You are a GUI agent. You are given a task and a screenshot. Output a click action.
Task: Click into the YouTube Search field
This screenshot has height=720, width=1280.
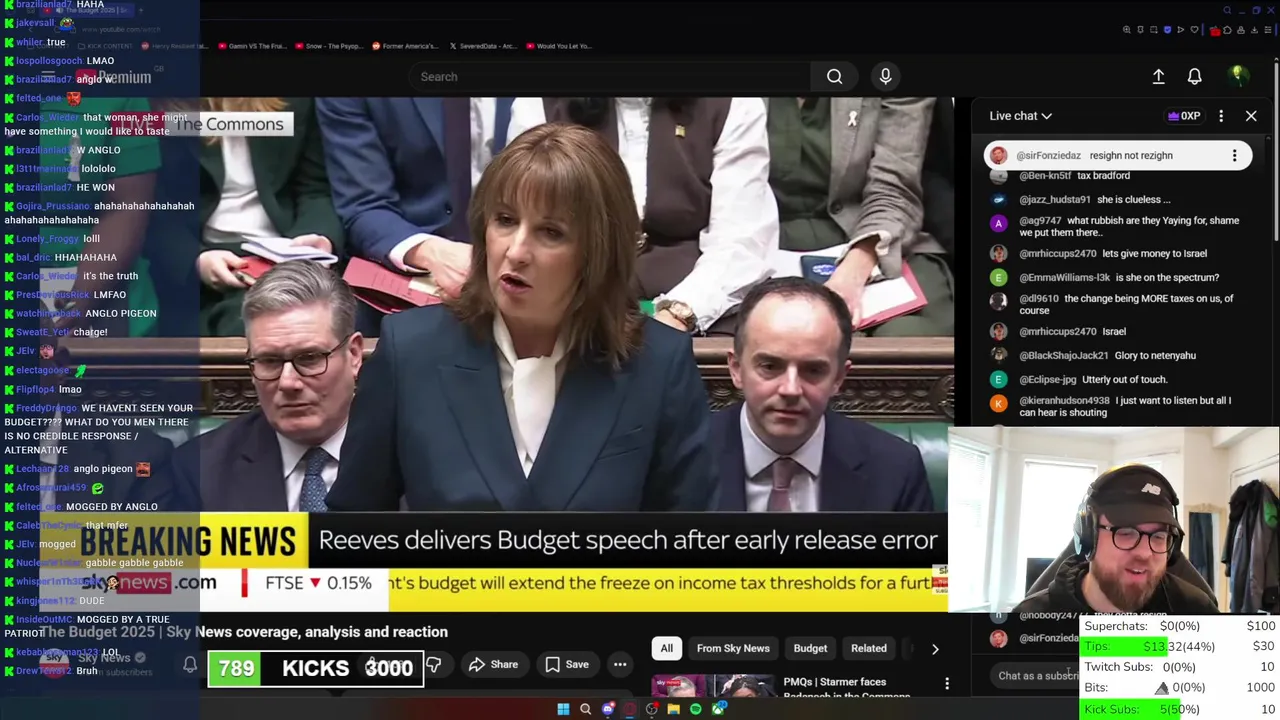coord(610,77)
